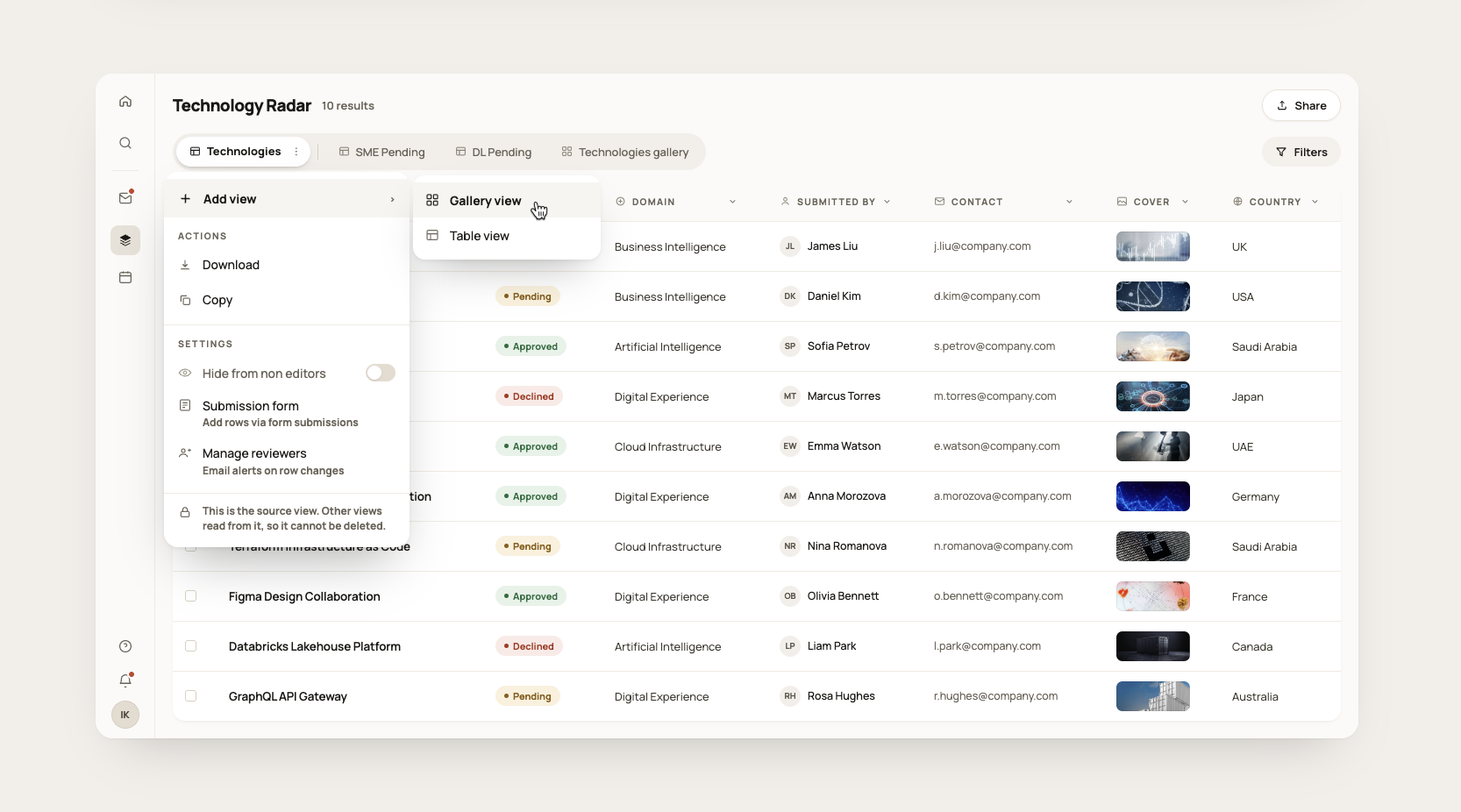Open Rosa Hughes's cover thumbnail
Screen dimensions: 1461x812
(x=1153, y=696)
